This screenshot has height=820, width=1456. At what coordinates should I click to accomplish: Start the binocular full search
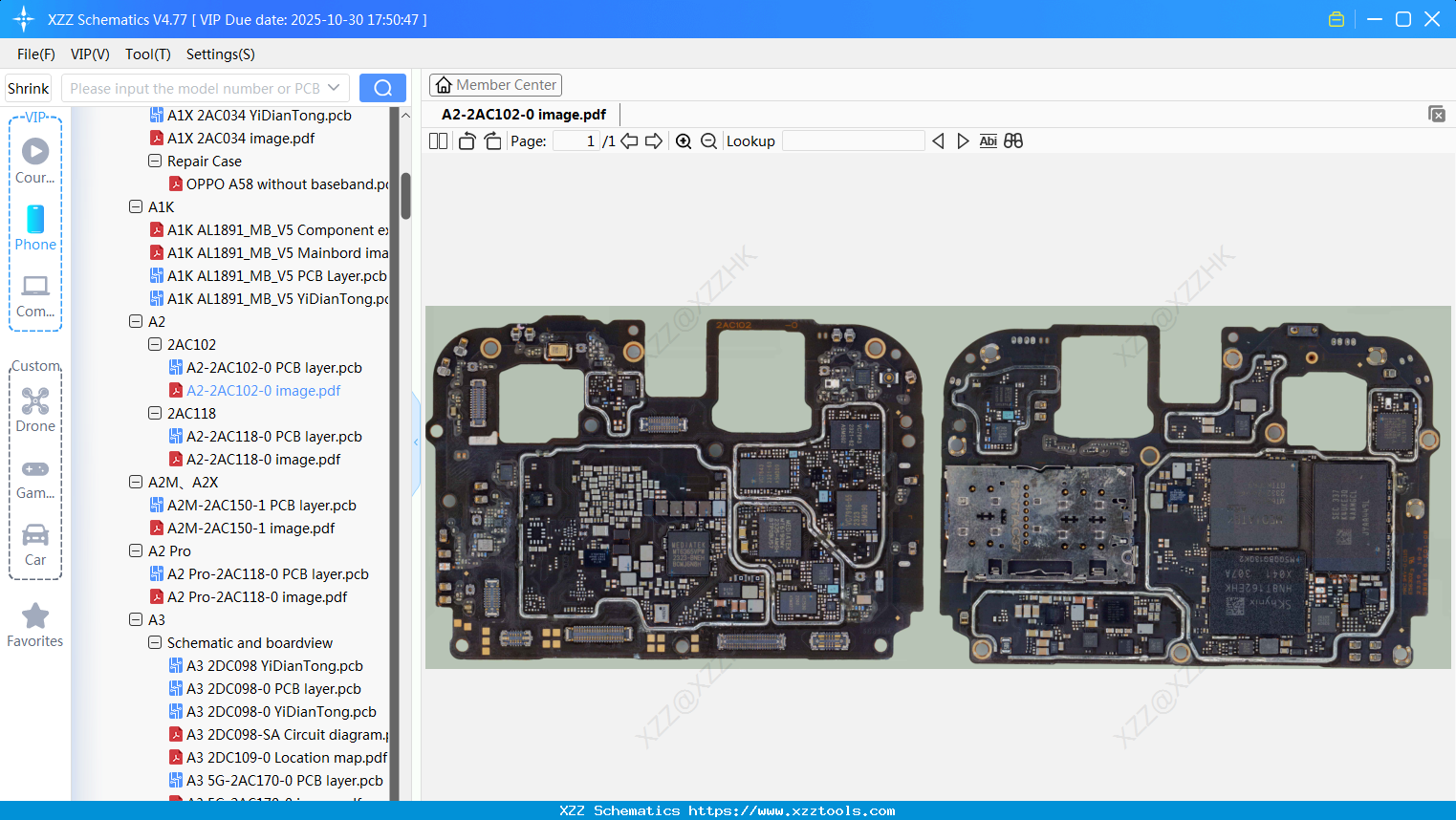(x=1013, y=140)
